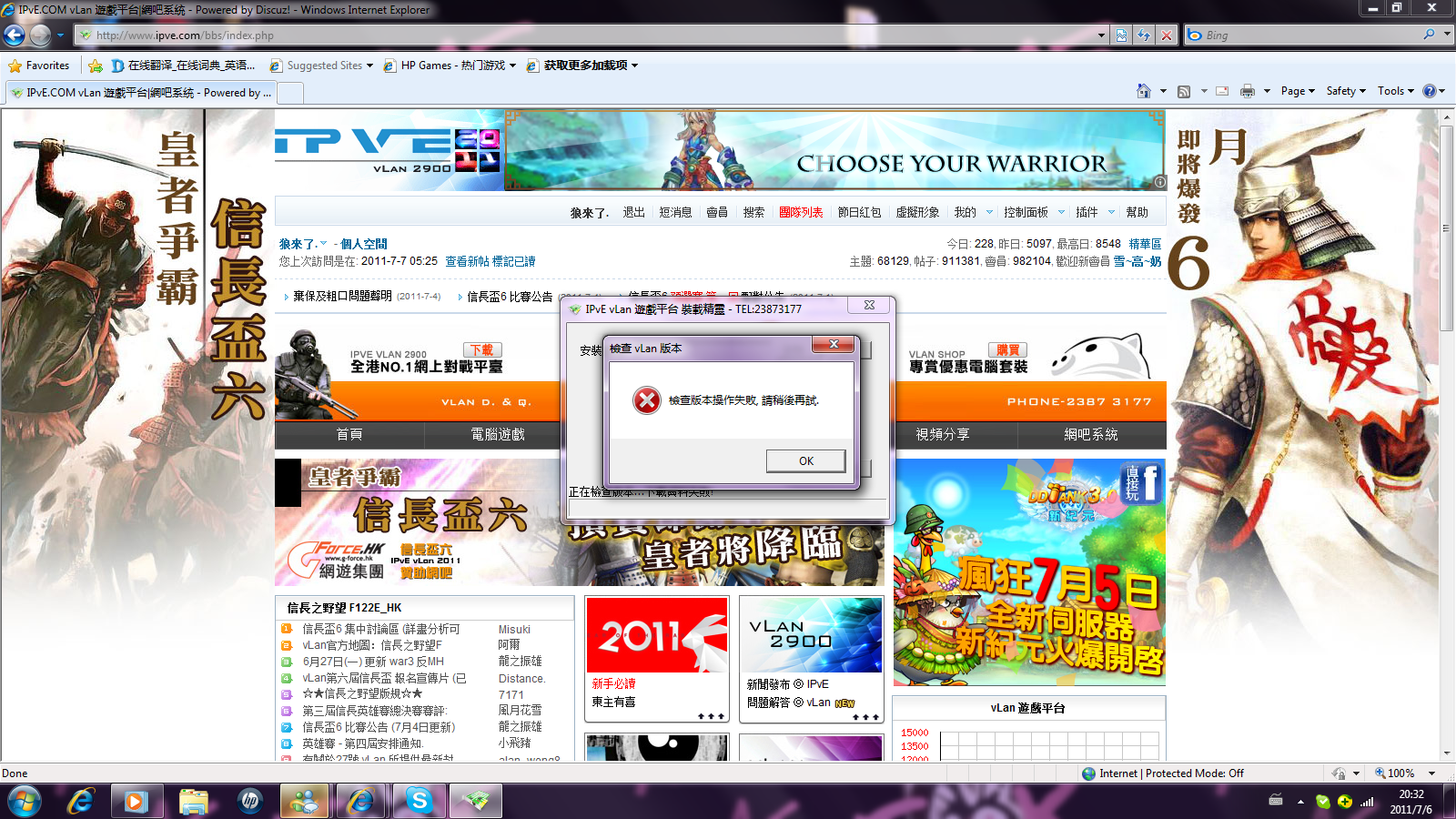Expand the Print options dropdown arrow
1456x819 pixels.
1266,91
